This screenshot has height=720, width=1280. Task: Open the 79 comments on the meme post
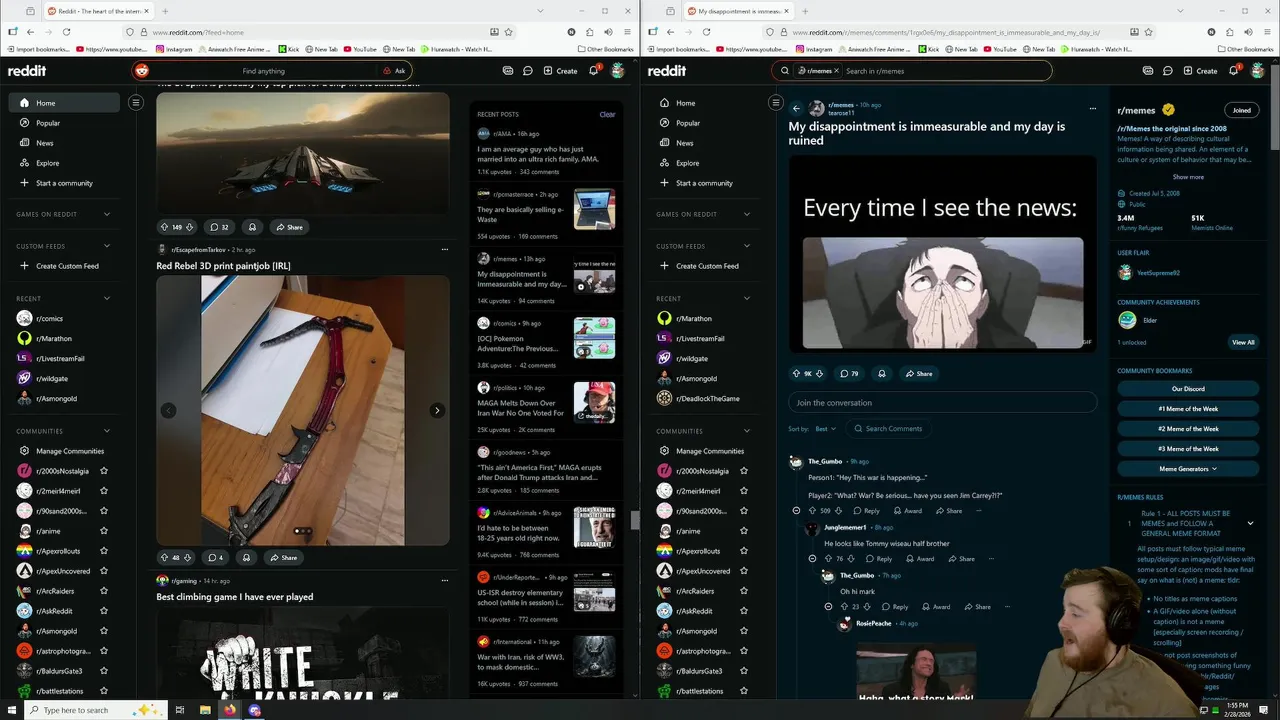849,373
